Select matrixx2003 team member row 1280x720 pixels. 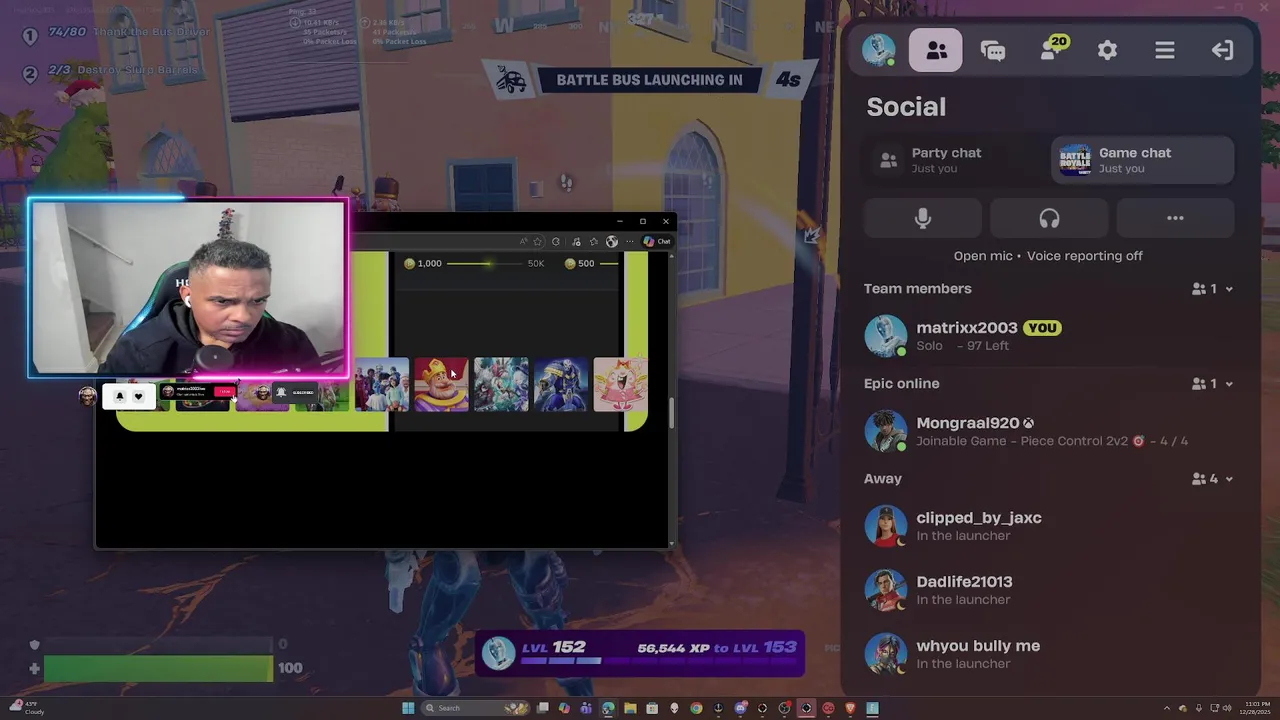(1049, 336)
